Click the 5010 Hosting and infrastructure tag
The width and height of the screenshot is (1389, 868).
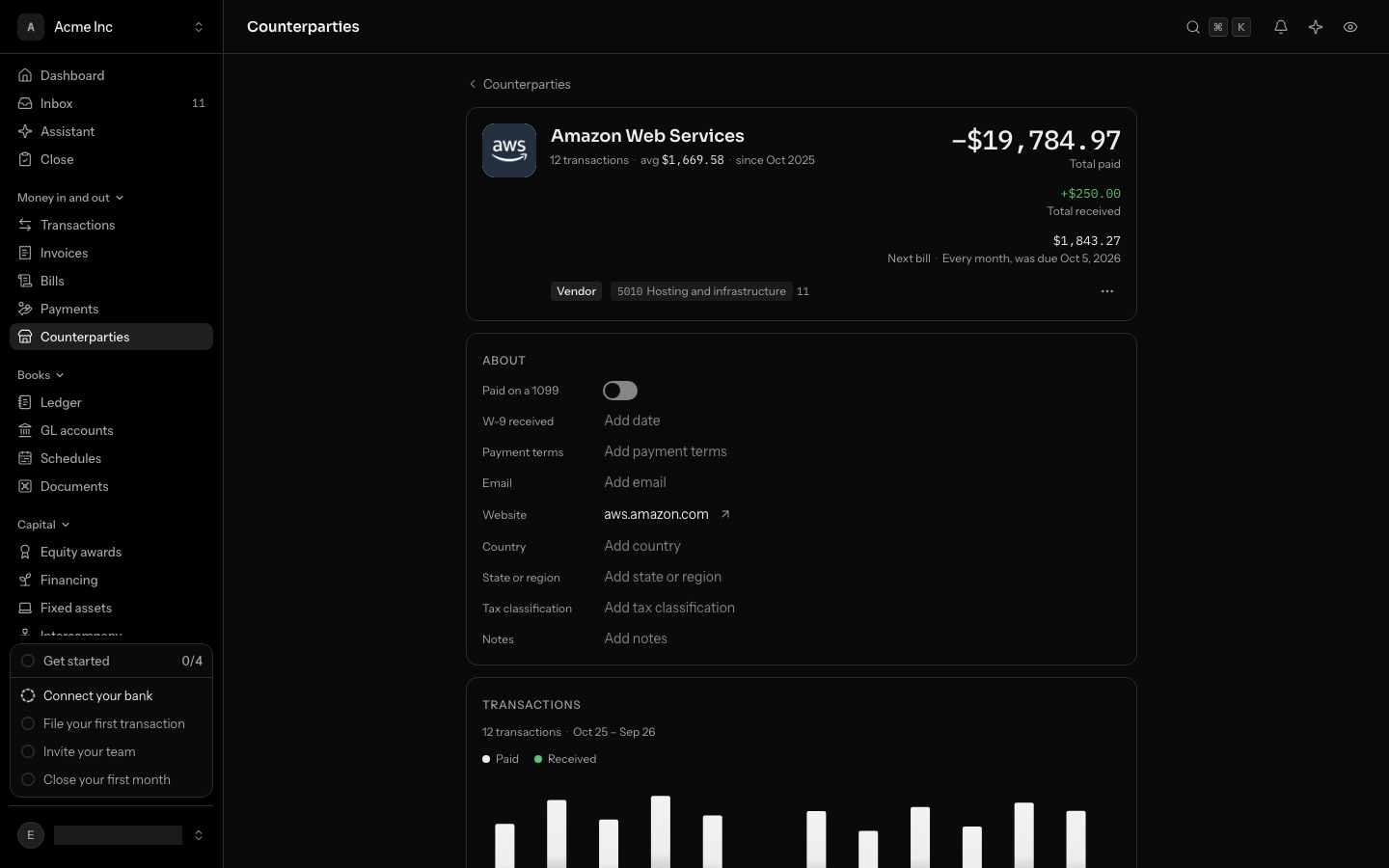(x=701, y=291)
